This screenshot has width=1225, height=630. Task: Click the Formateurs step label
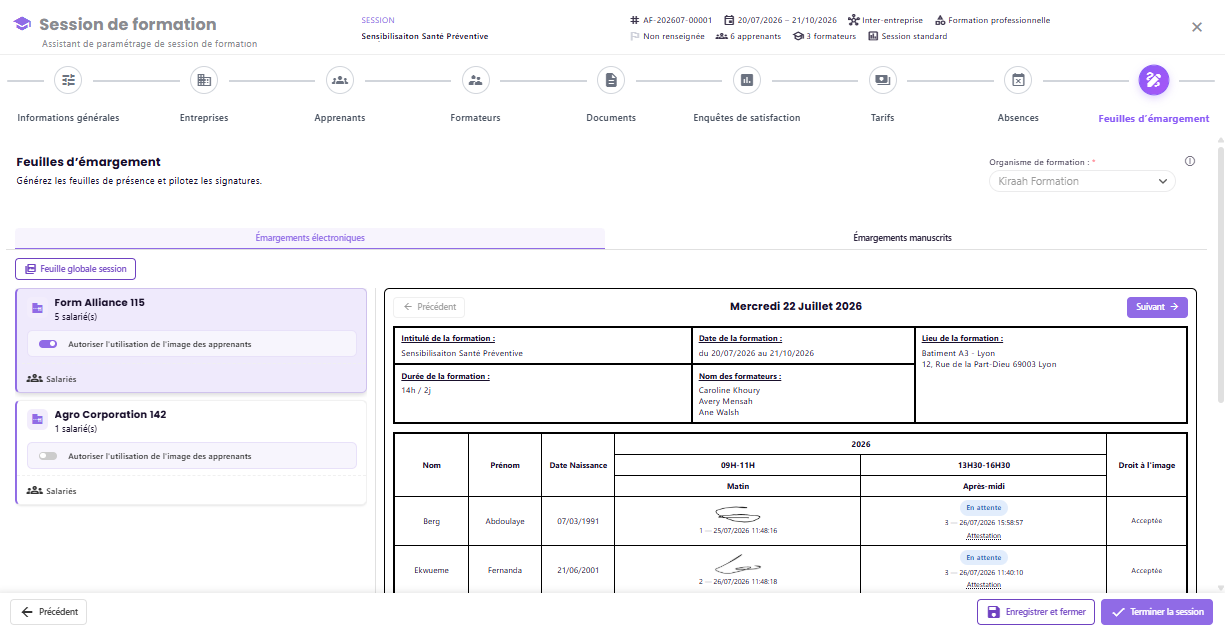tap(475, 118)
